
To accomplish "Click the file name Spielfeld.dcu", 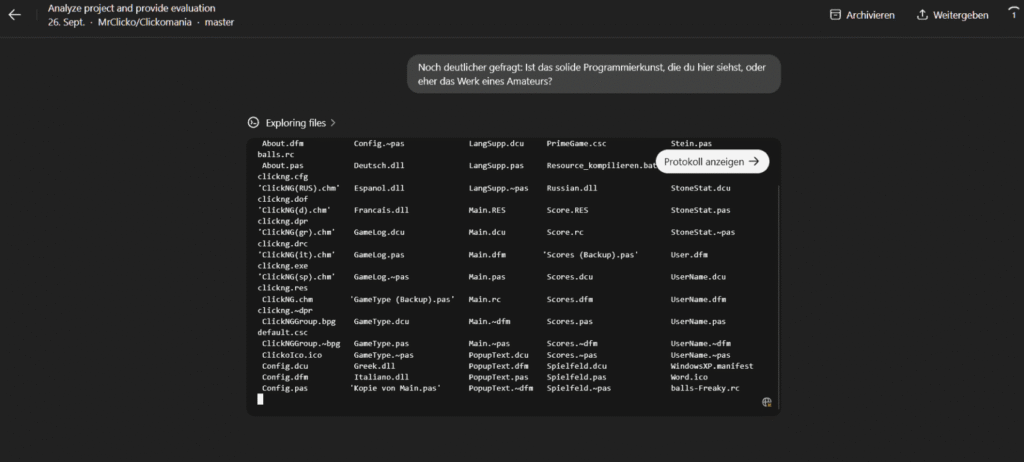I will point(577,366).
